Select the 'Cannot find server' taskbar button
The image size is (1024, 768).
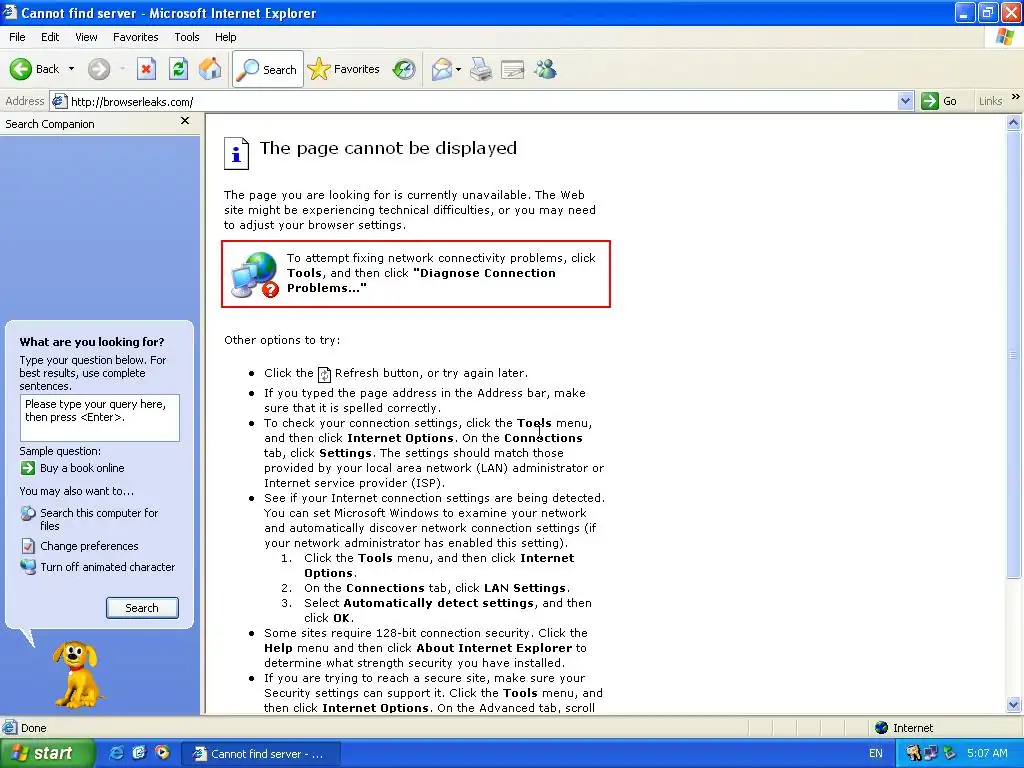click(260, 754)
